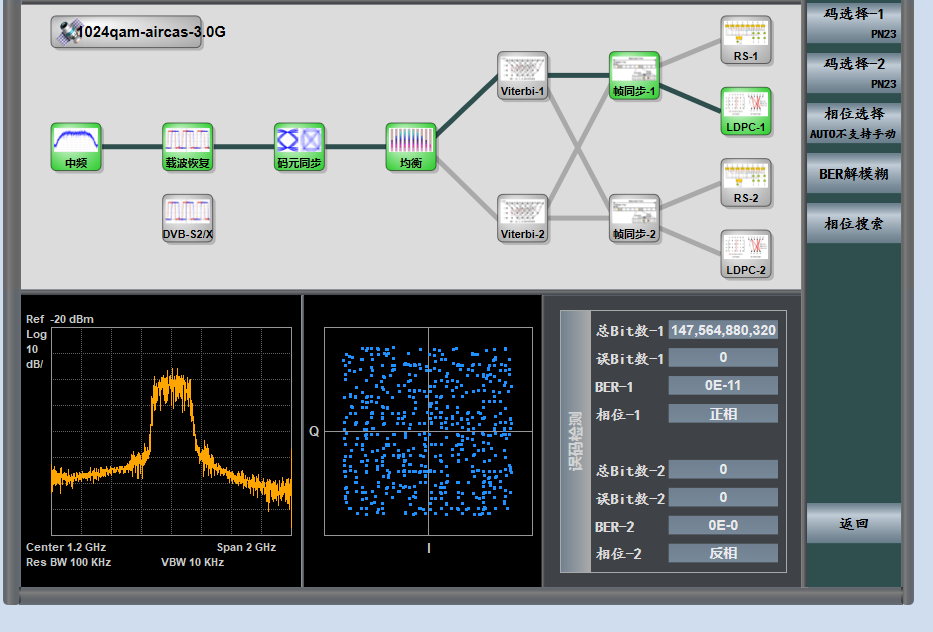
Task: Enable the LDPC-2 decoder block
Action: (746, 254)
